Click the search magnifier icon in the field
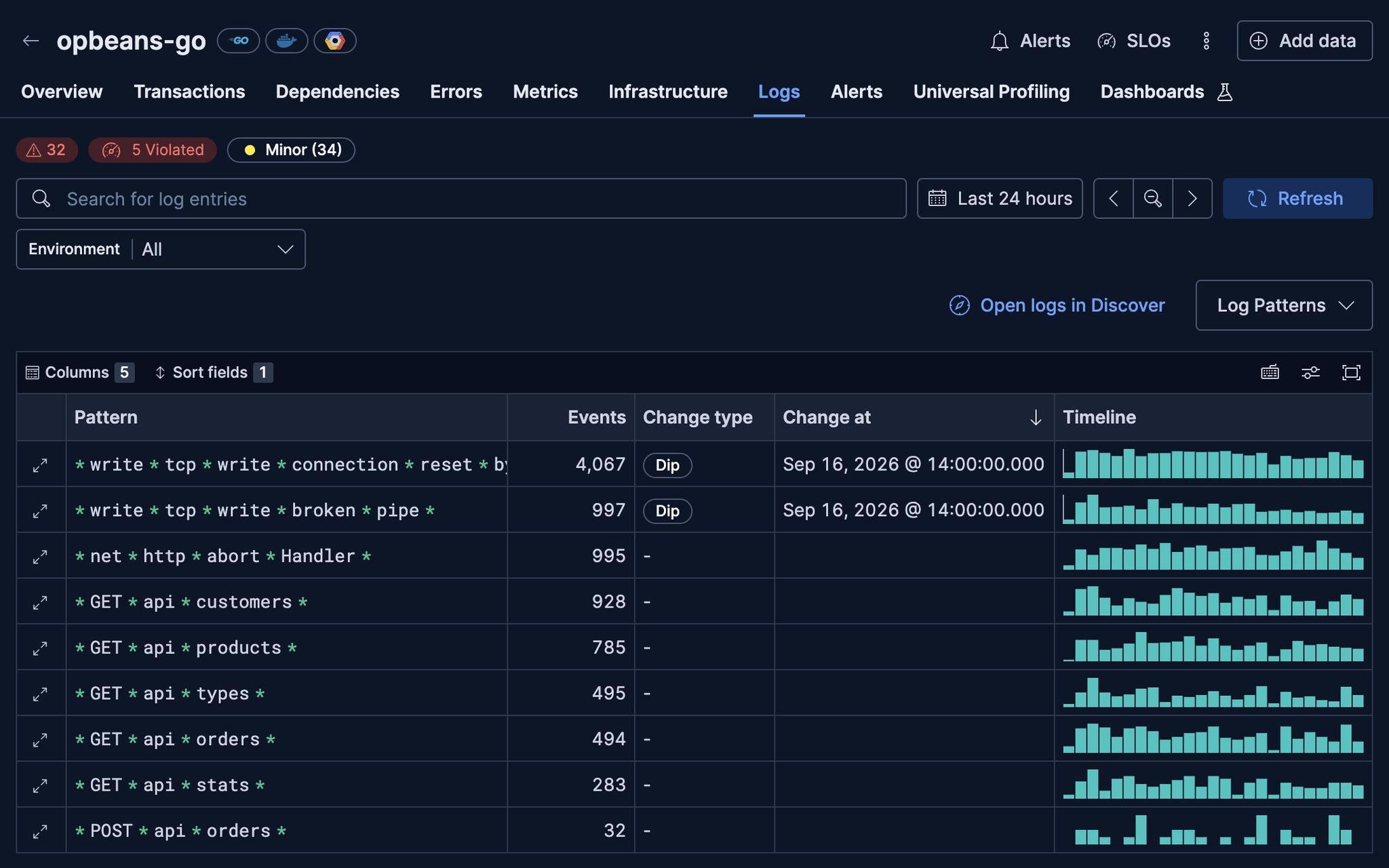The image size is (1389, 868). tap(41, 199)
